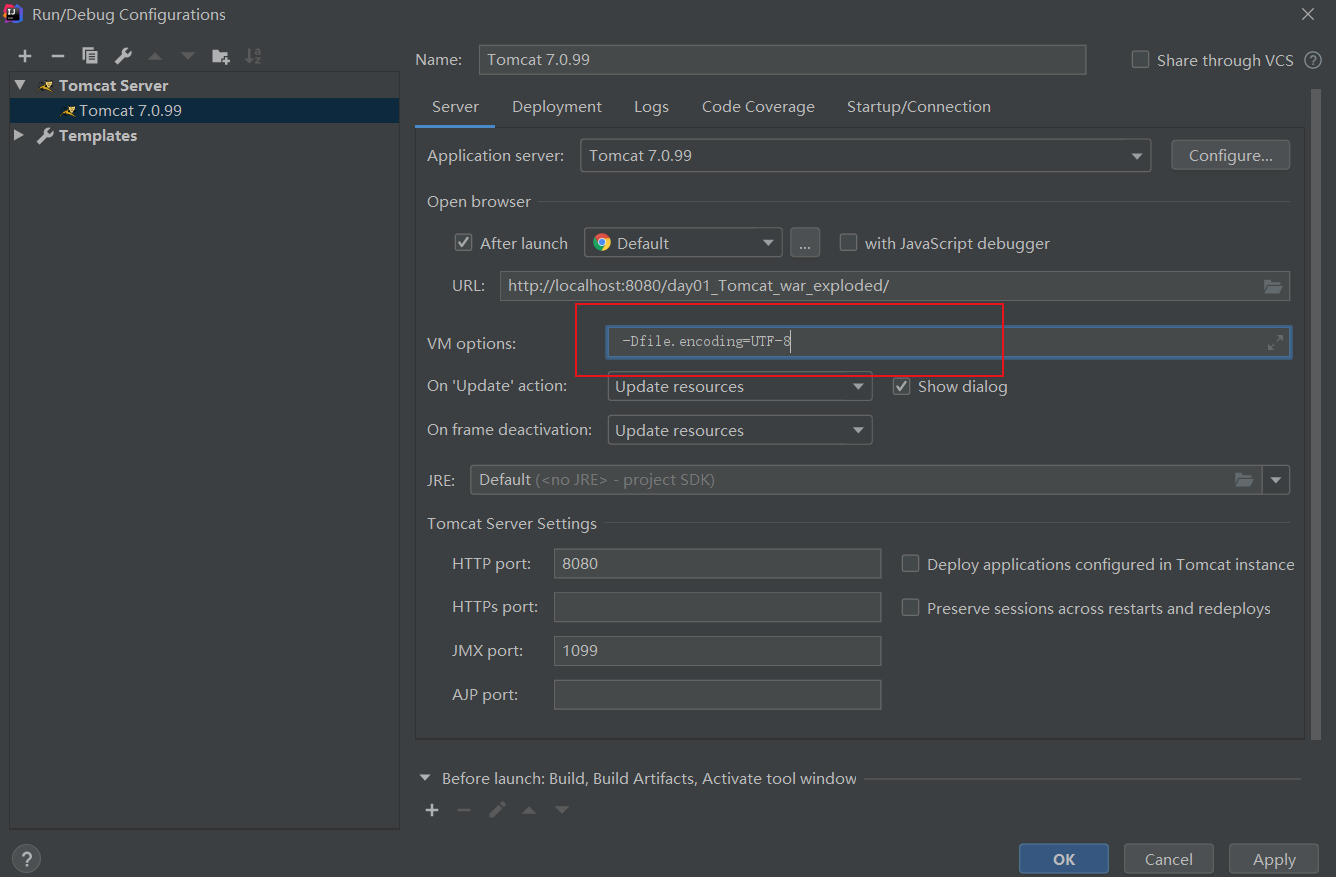Expand Templates tree node

pyautogui.click(x=19, y=135)
